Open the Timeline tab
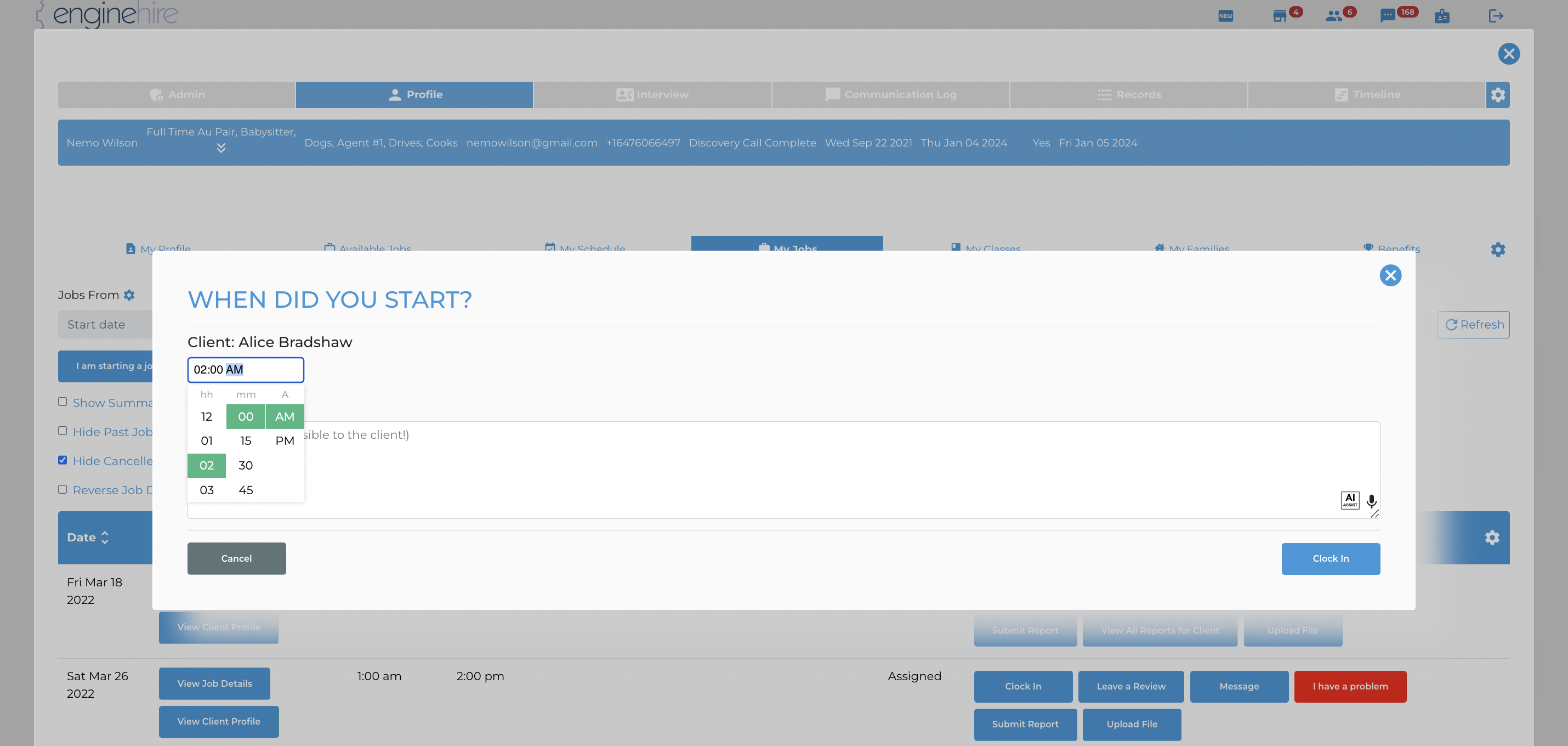The height and width of the screenshot is (746, 1568). [x=1367, y=94]
